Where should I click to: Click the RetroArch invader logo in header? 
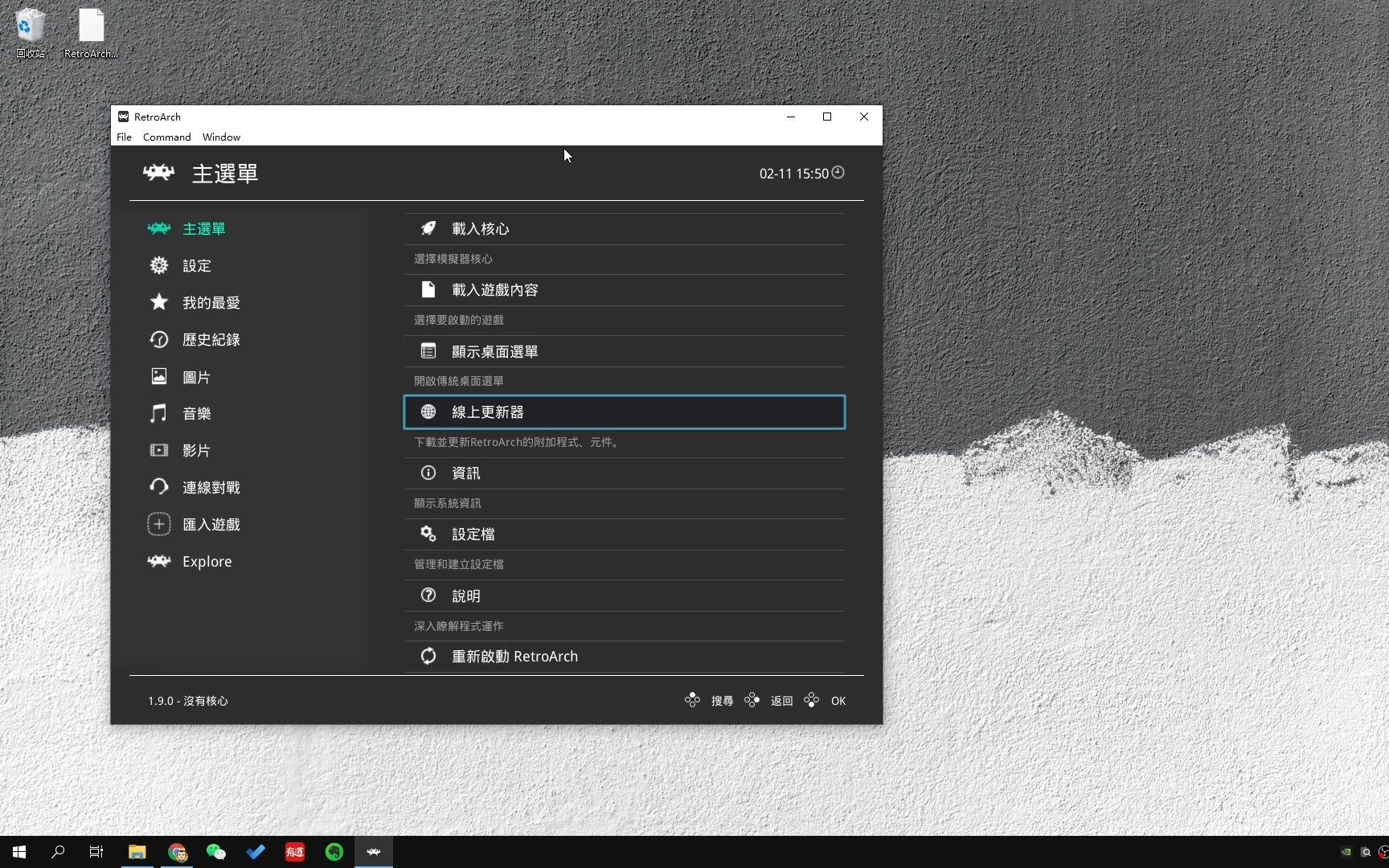[158, 172]
